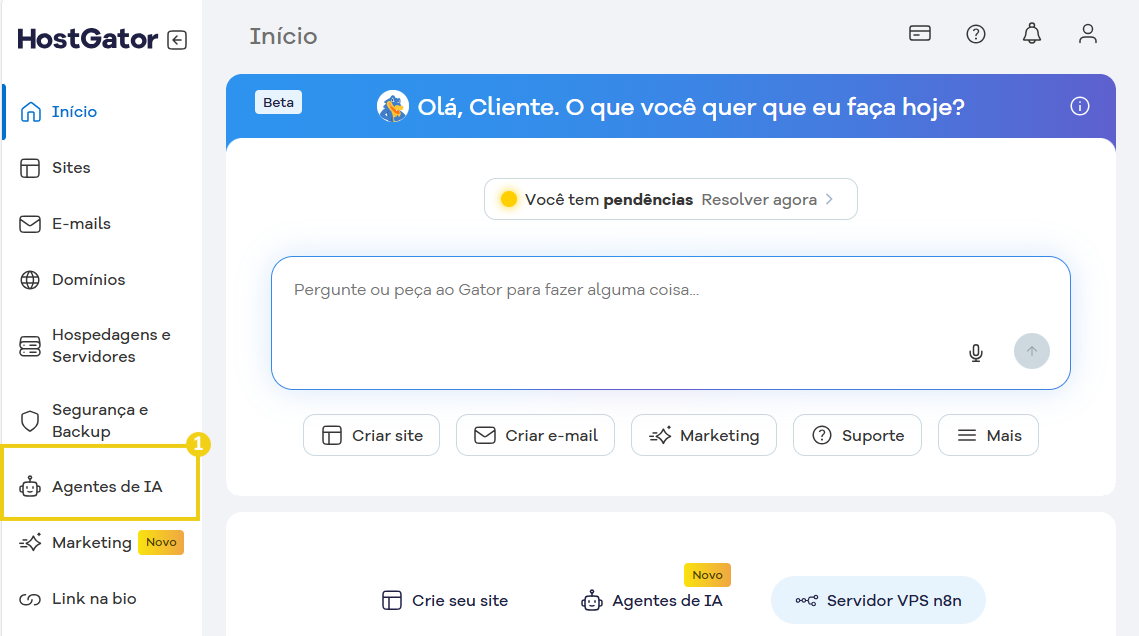Click the Gator avatar in the blue banner
The width and height of the screenshot is (1139, 636).
point(393,105)
